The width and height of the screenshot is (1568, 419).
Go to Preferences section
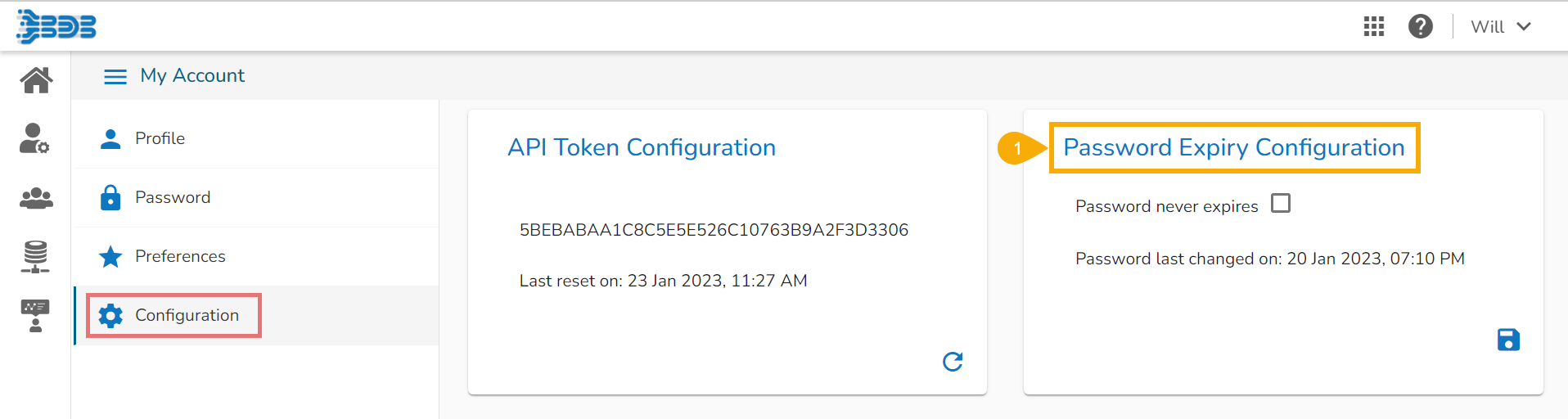180,256
